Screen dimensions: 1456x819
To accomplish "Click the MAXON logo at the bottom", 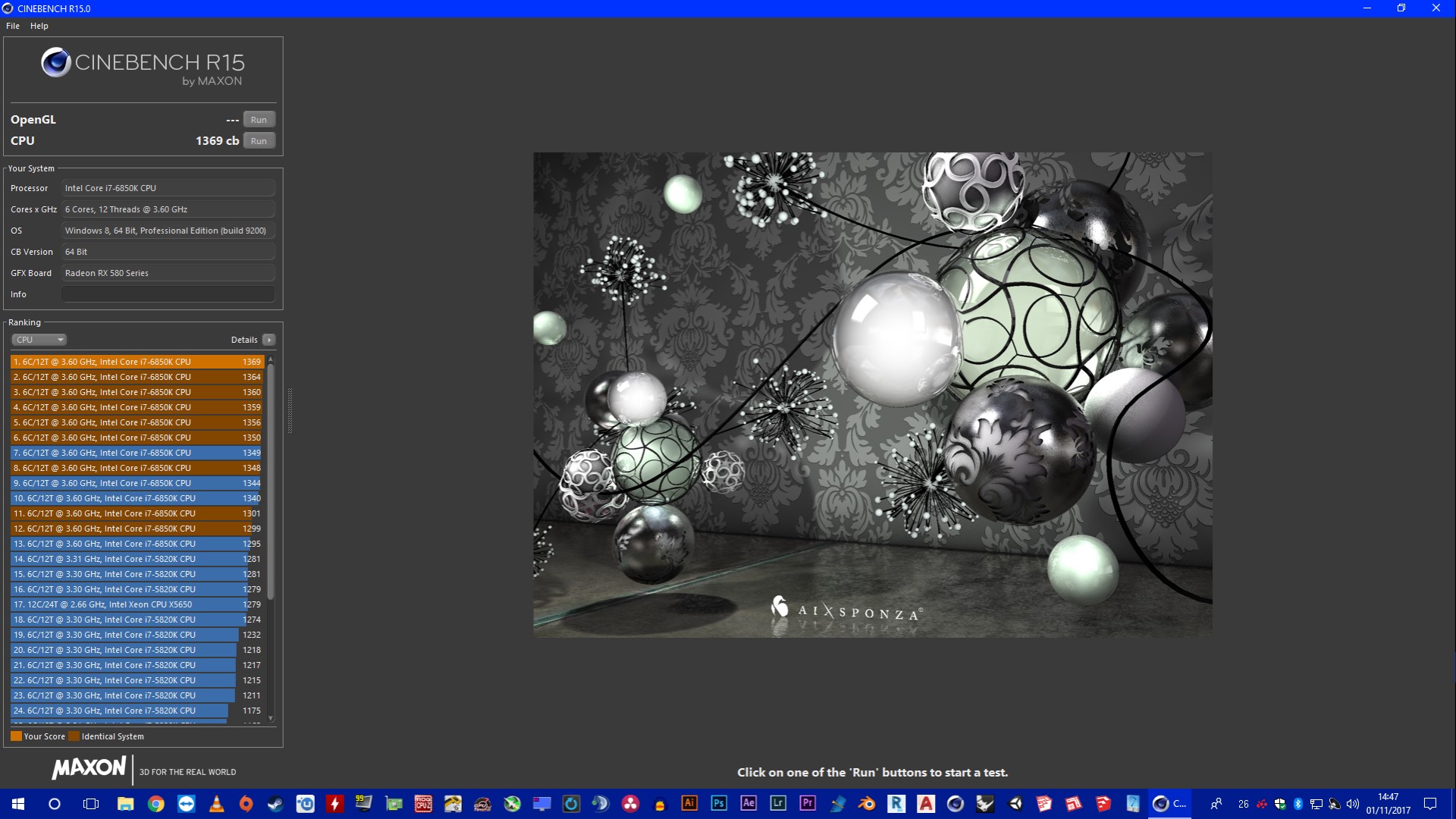I will pyautogui.click(x=89, y=768).
